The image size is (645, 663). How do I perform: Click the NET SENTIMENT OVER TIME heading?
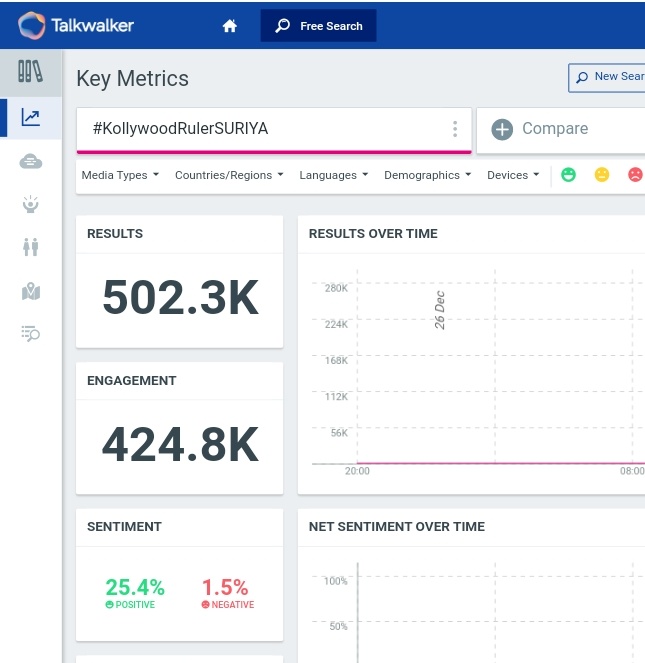click(x=397, y=527)
